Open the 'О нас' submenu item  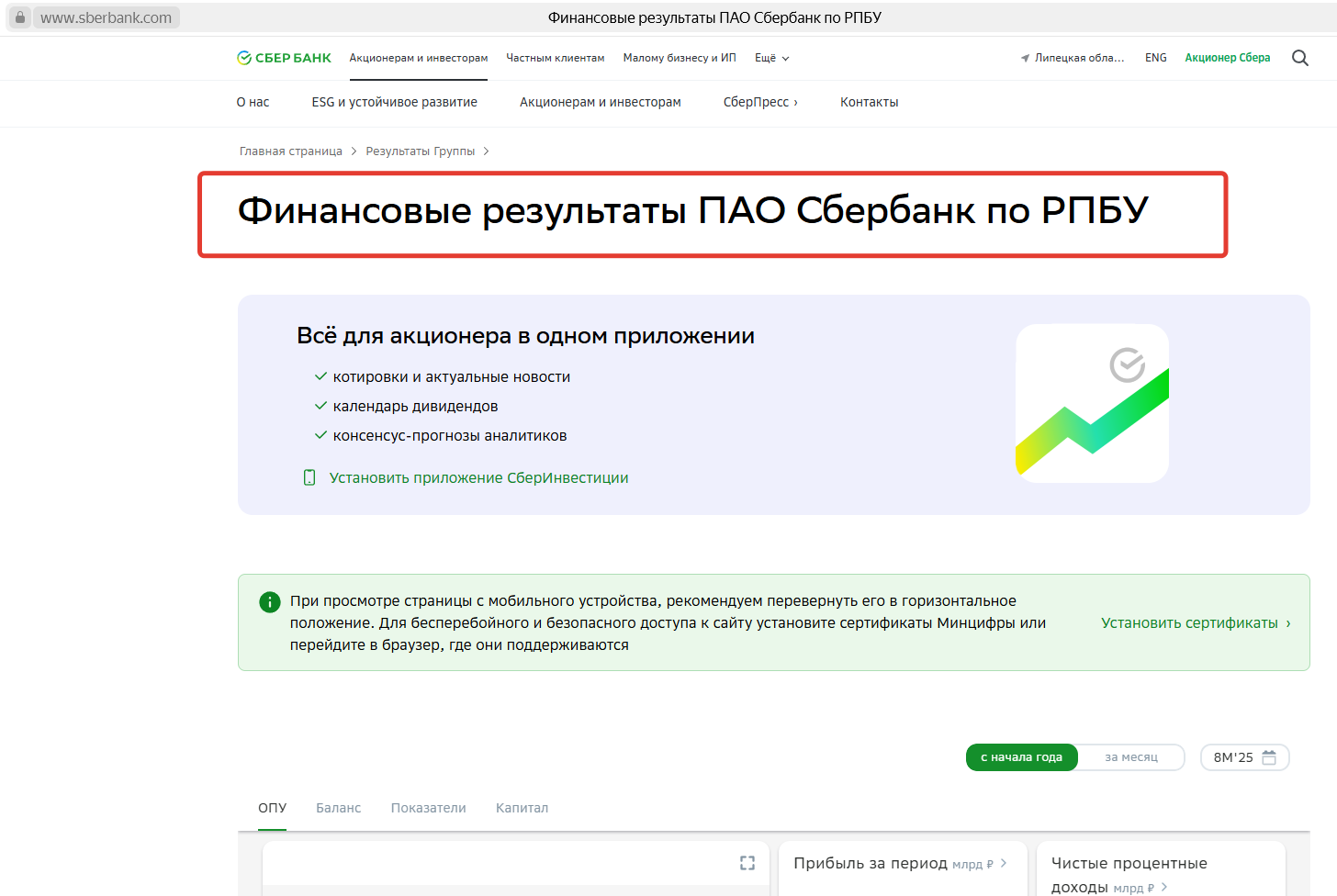coord(253,102)
